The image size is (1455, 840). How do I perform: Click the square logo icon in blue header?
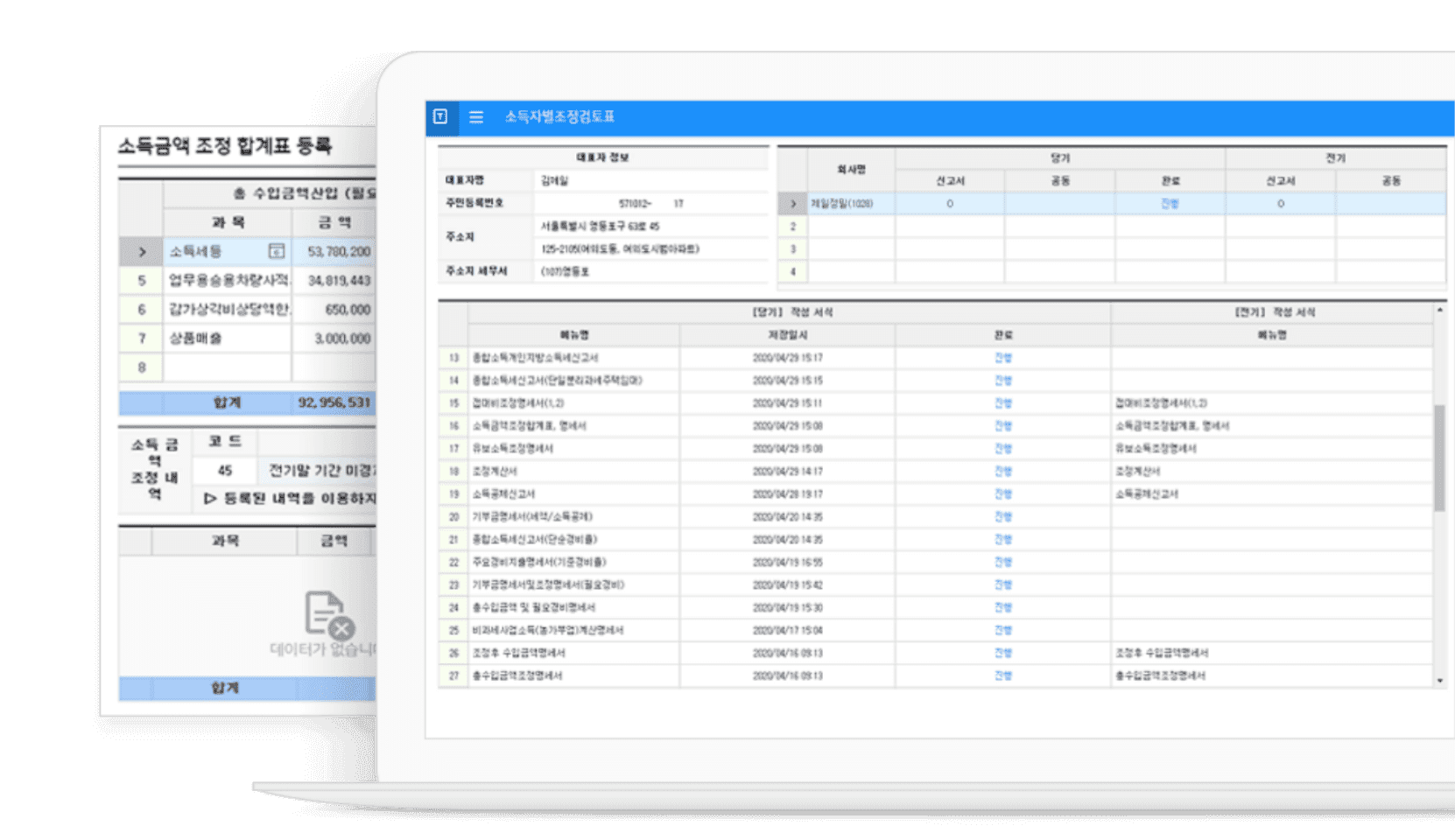click(440, 116)
